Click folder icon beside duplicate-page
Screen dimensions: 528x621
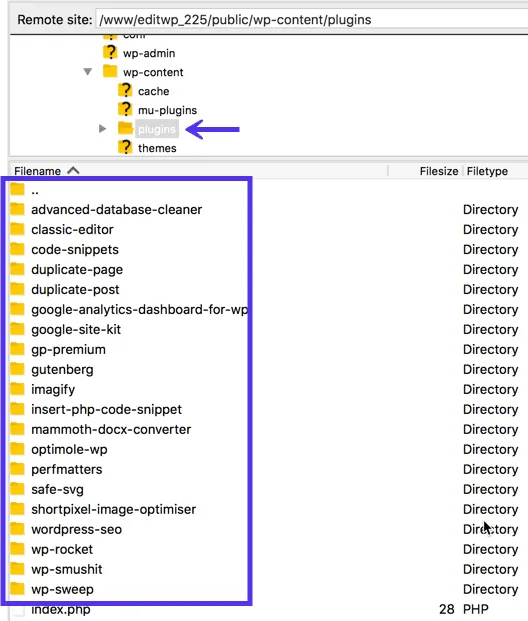pos(17,269)
